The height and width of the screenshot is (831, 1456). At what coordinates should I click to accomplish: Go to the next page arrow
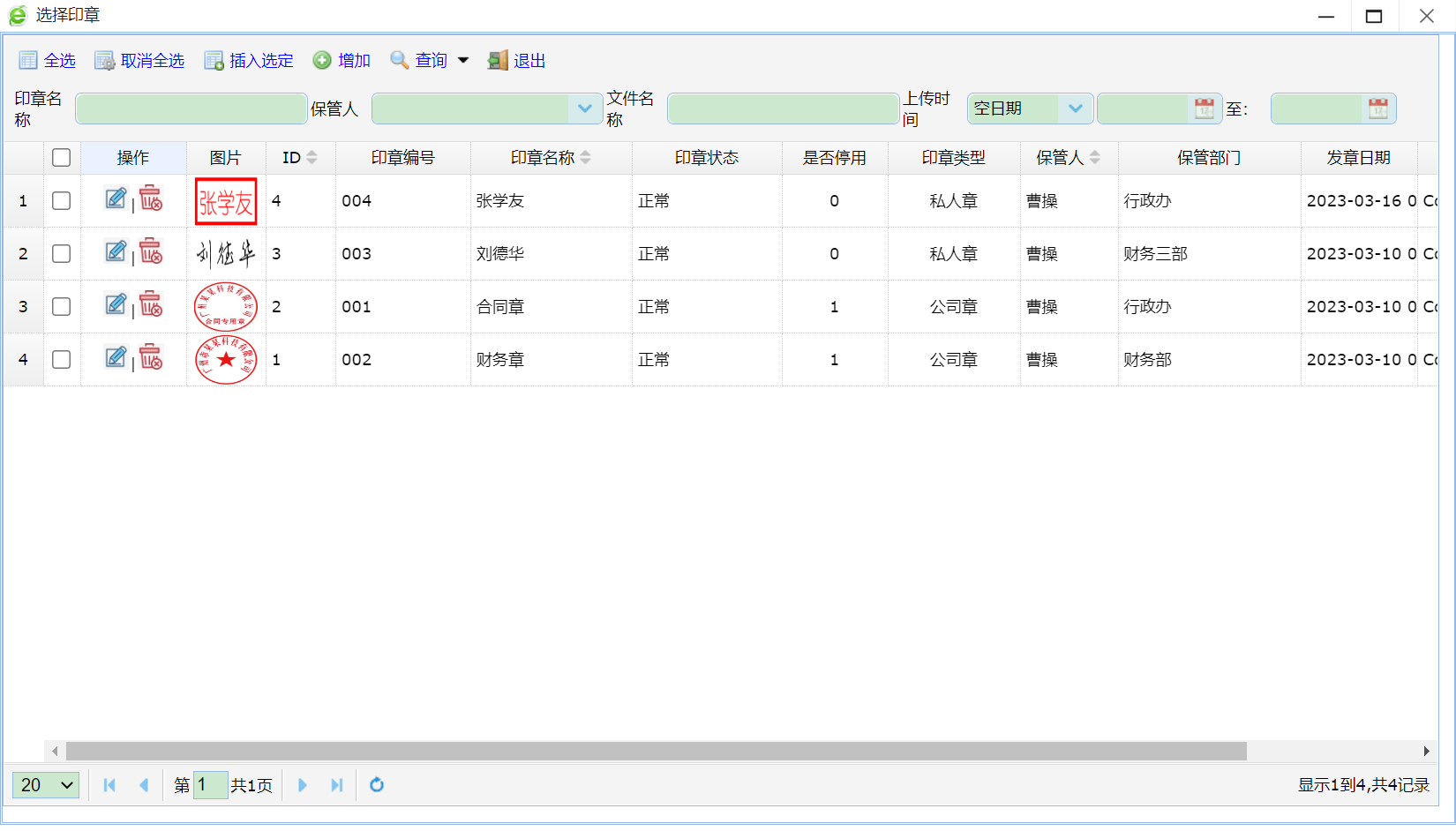click(x=303, y=785)
